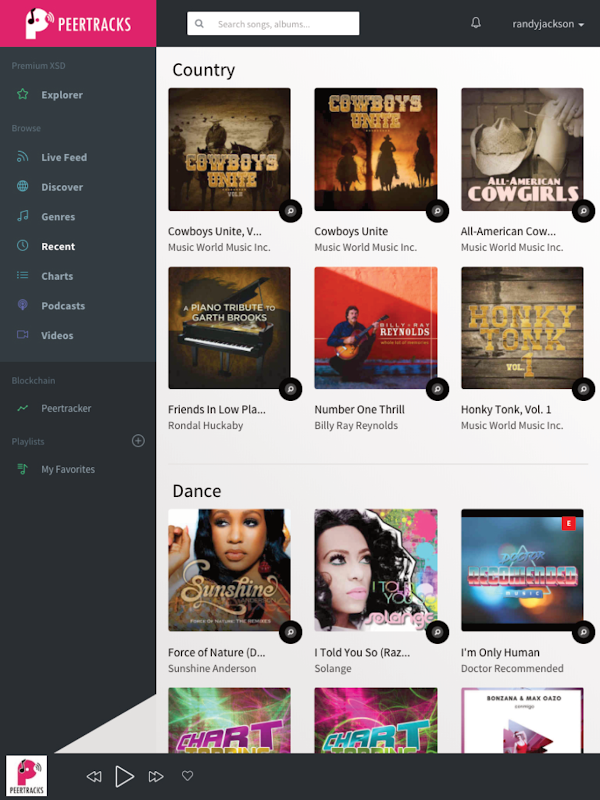Open Cowboys Unite, Vol. album cover
Screen dimensions: 600x800
(229, 149)
